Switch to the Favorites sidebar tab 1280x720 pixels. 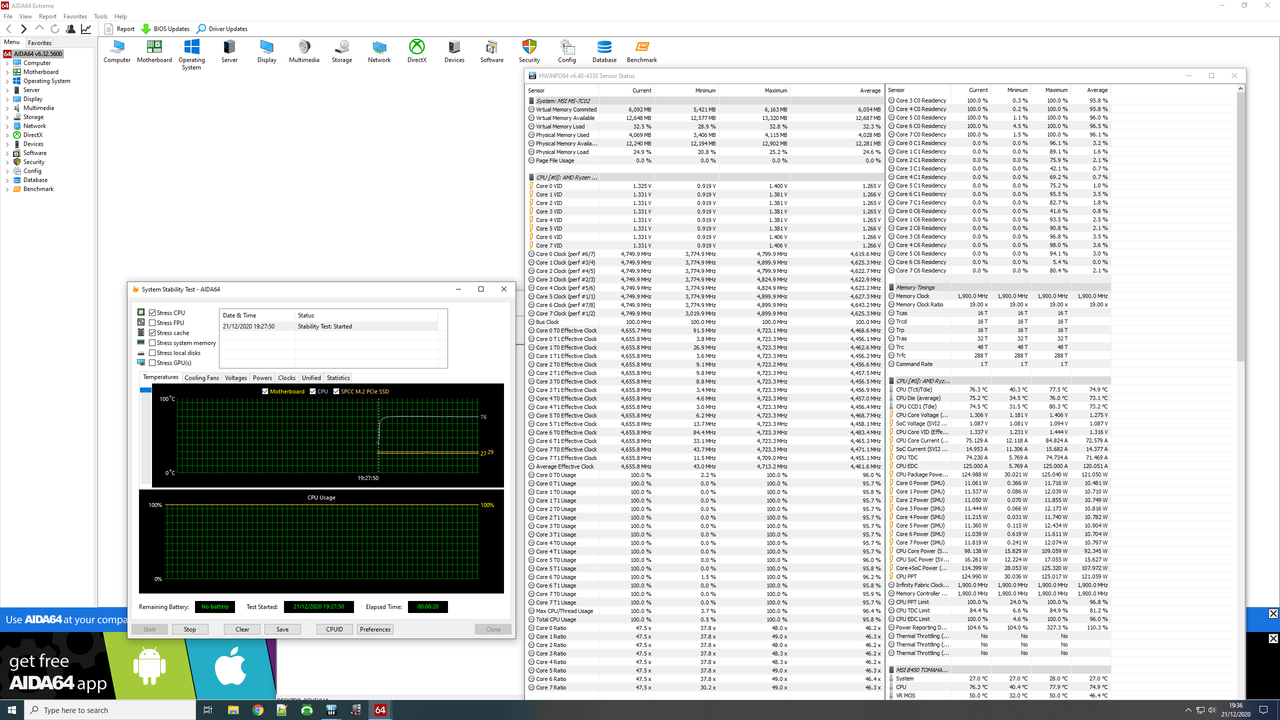coord(40,43)
